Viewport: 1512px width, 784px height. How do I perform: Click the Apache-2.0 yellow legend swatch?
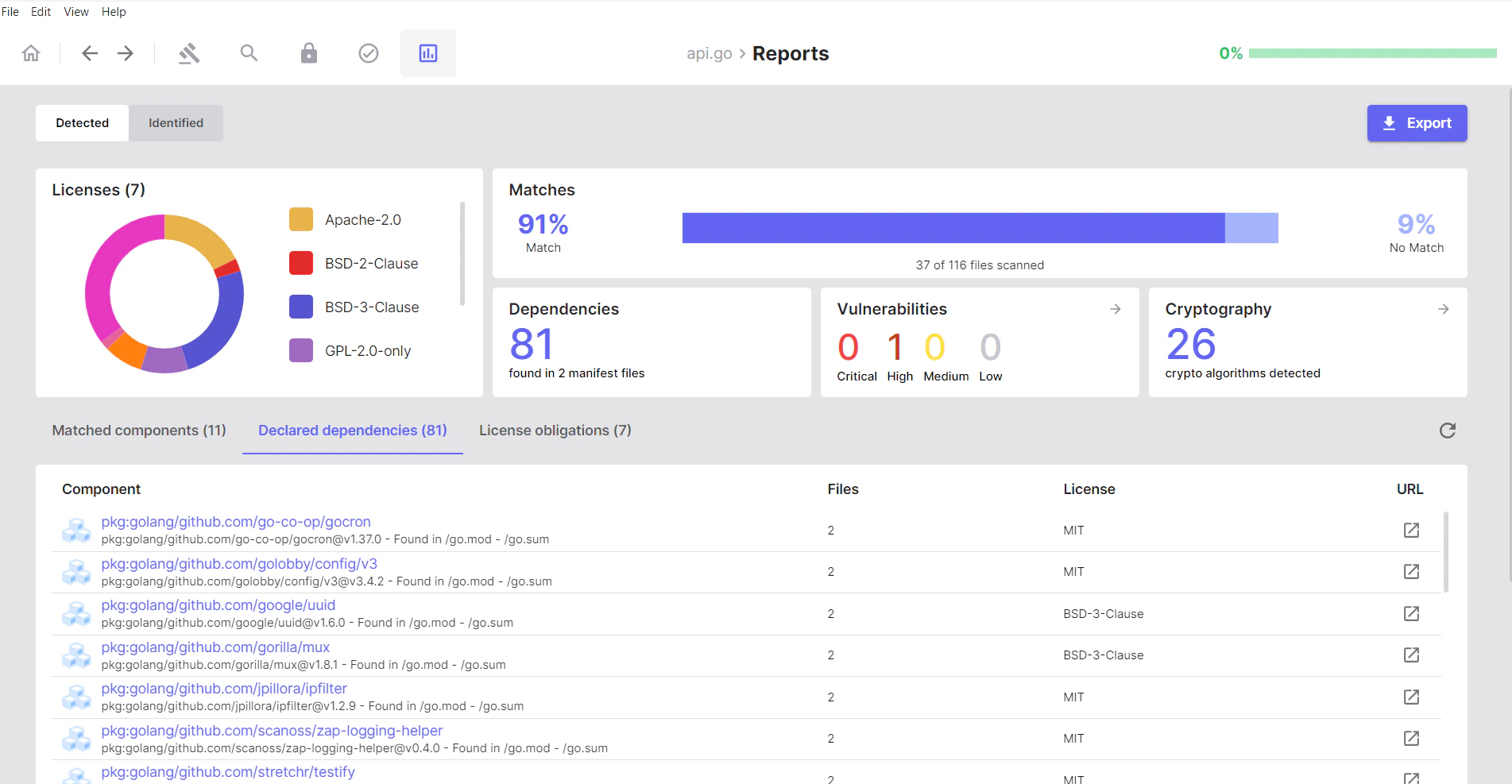point(301,220)
